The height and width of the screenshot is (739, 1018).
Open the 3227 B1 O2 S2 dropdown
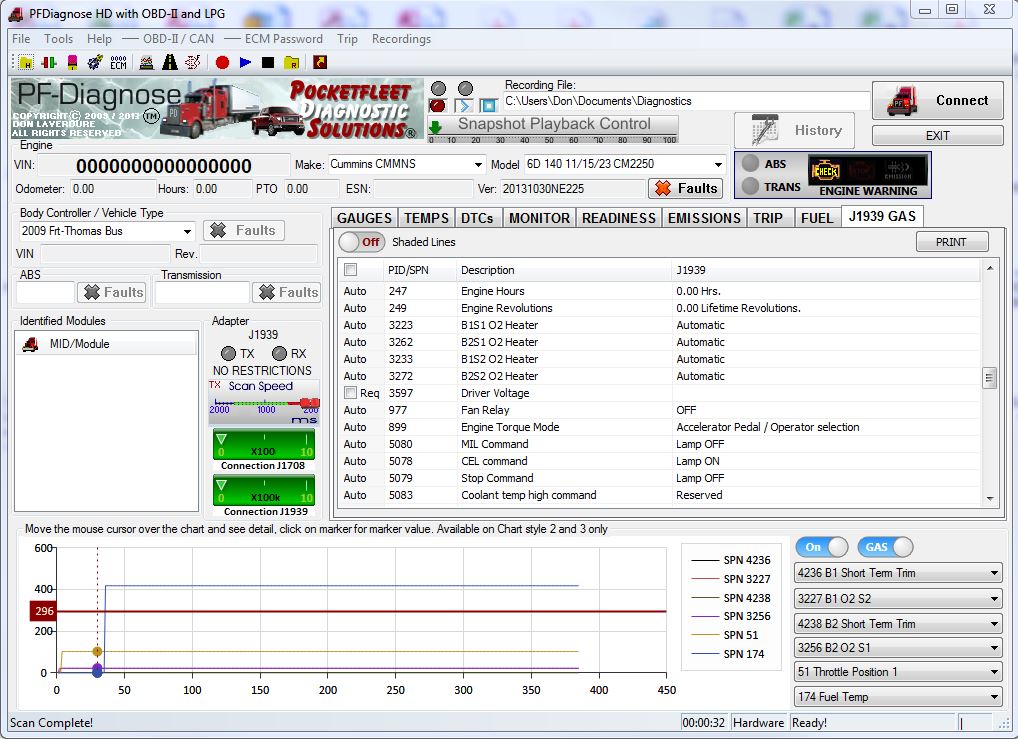(898, 598)
